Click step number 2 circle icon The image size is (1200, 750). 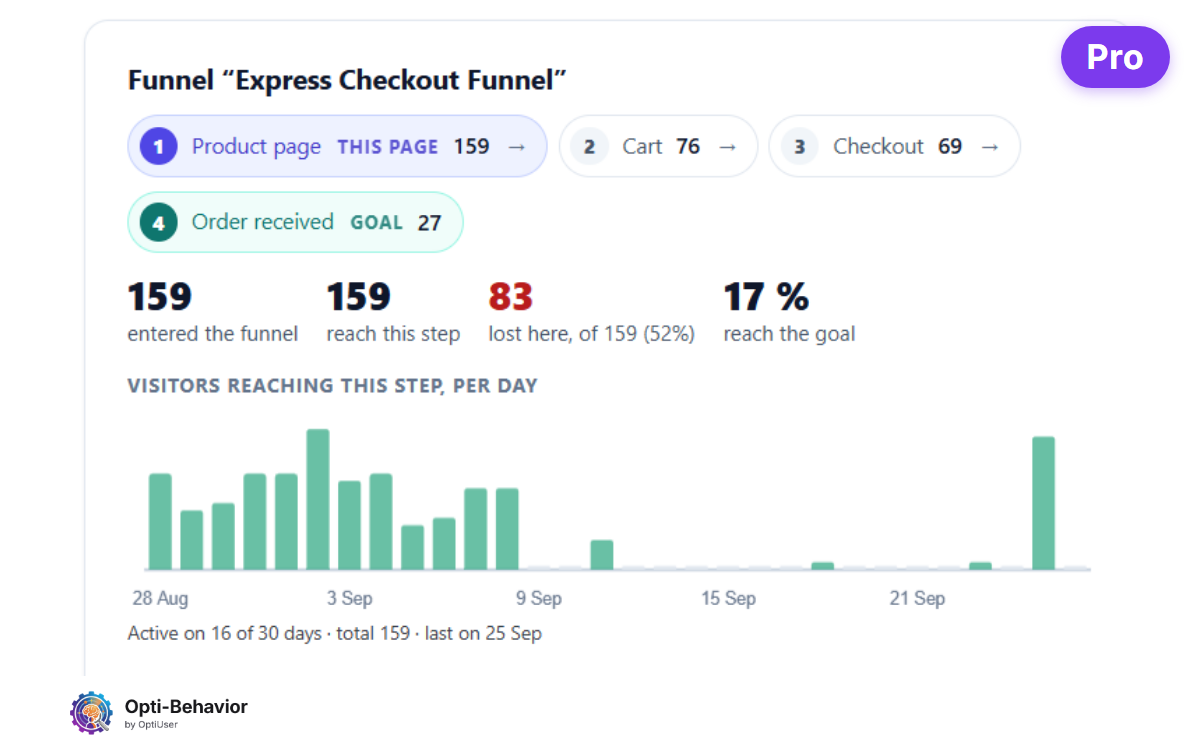tap(589, 147)
